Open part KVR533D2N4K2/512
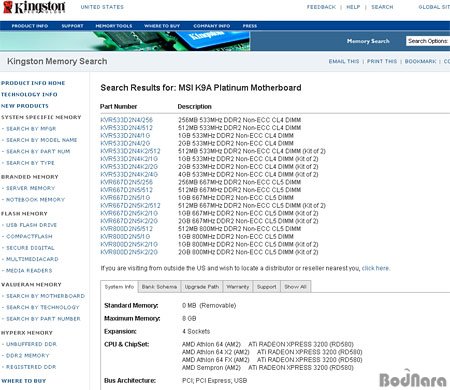Screen dimensions: 450x390 130,151
